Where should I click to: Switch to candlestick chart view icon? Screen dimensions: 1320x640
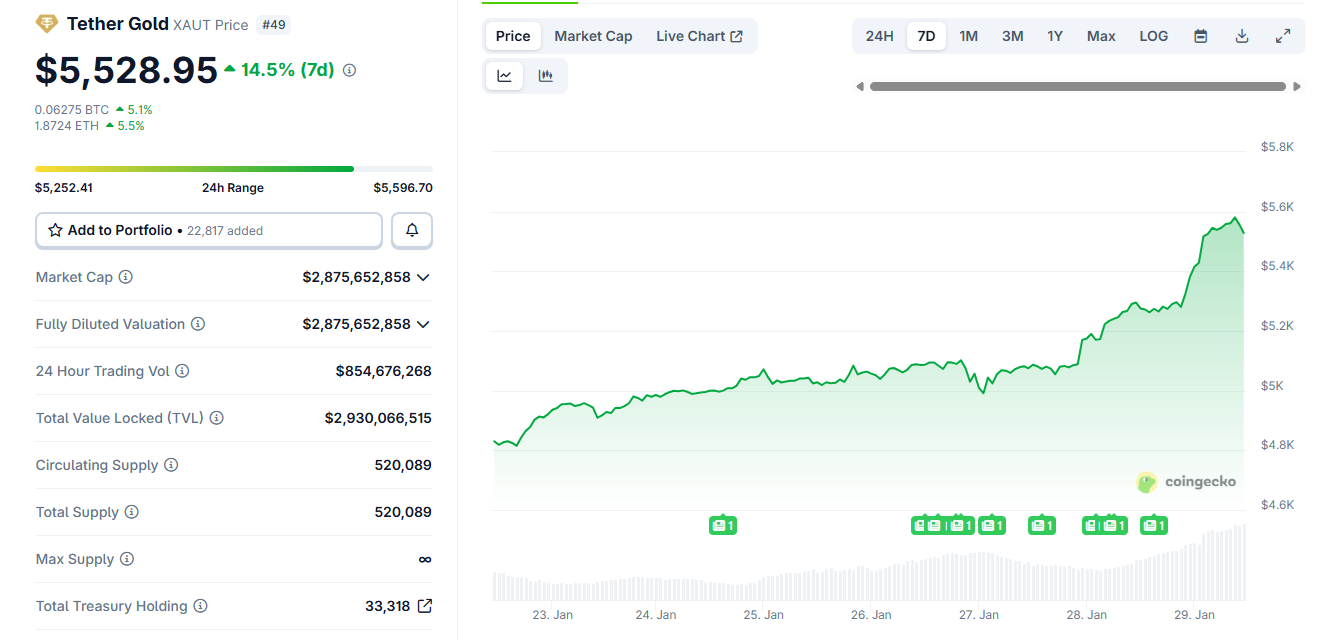pyautogui.click(x=545, y=76)
